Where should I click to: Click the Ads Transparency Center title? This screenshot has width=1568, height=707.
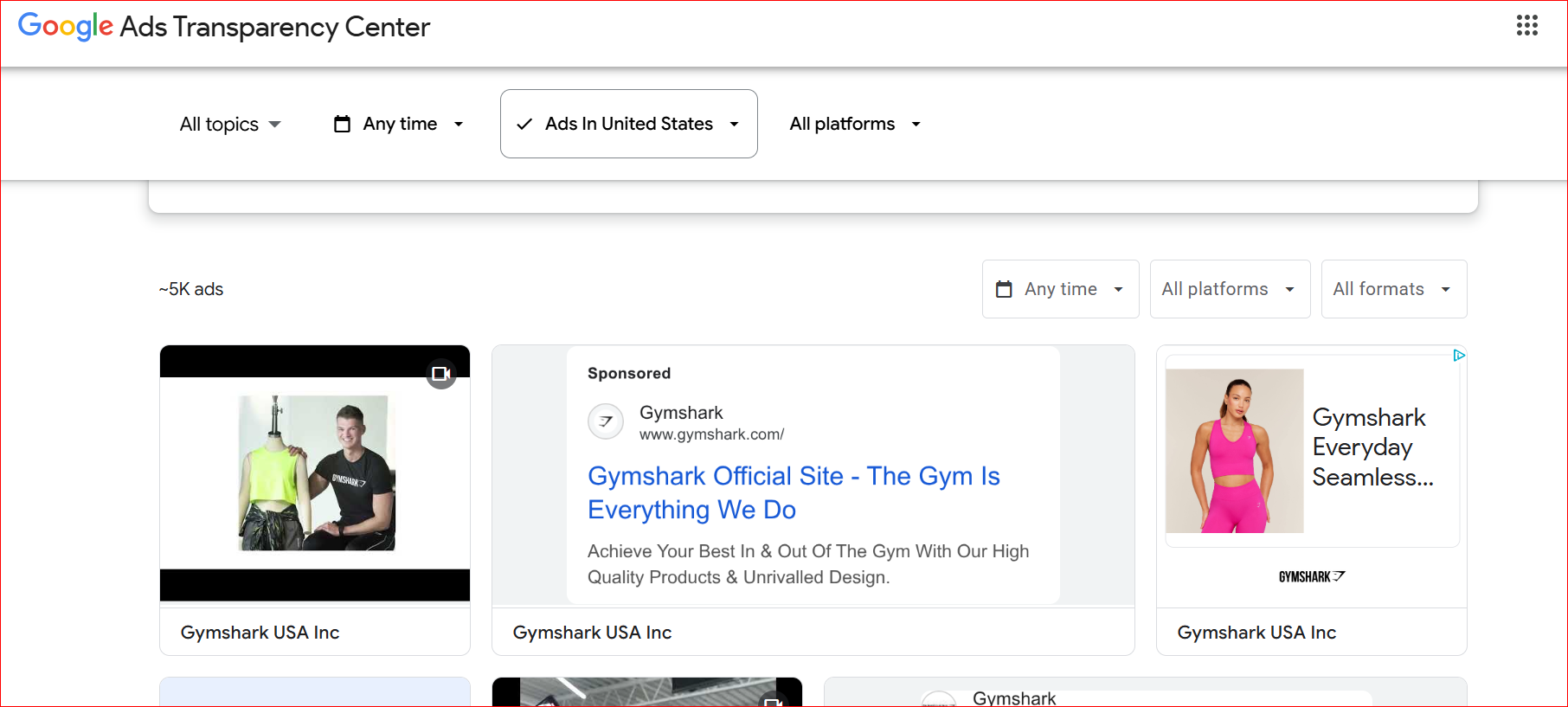click(x=275, y=27)
